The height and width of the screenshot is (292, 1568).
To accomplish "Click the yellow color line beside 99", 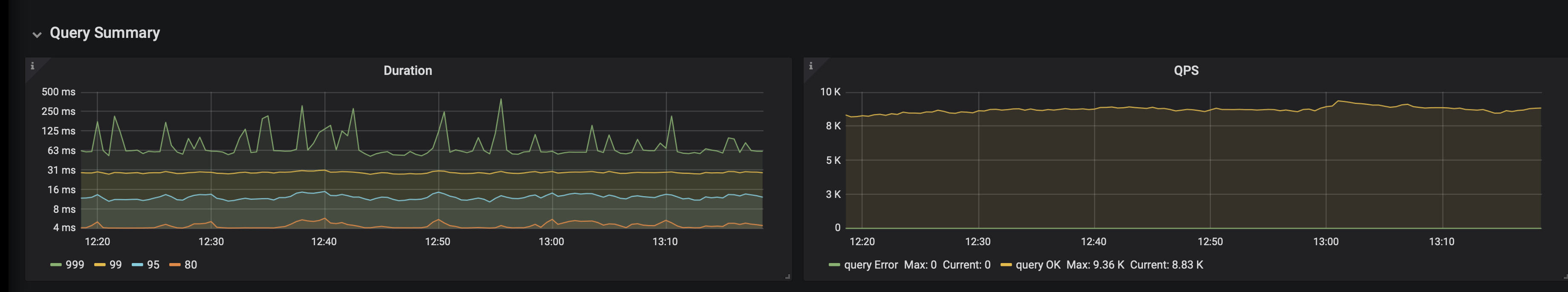I will 100,265.
